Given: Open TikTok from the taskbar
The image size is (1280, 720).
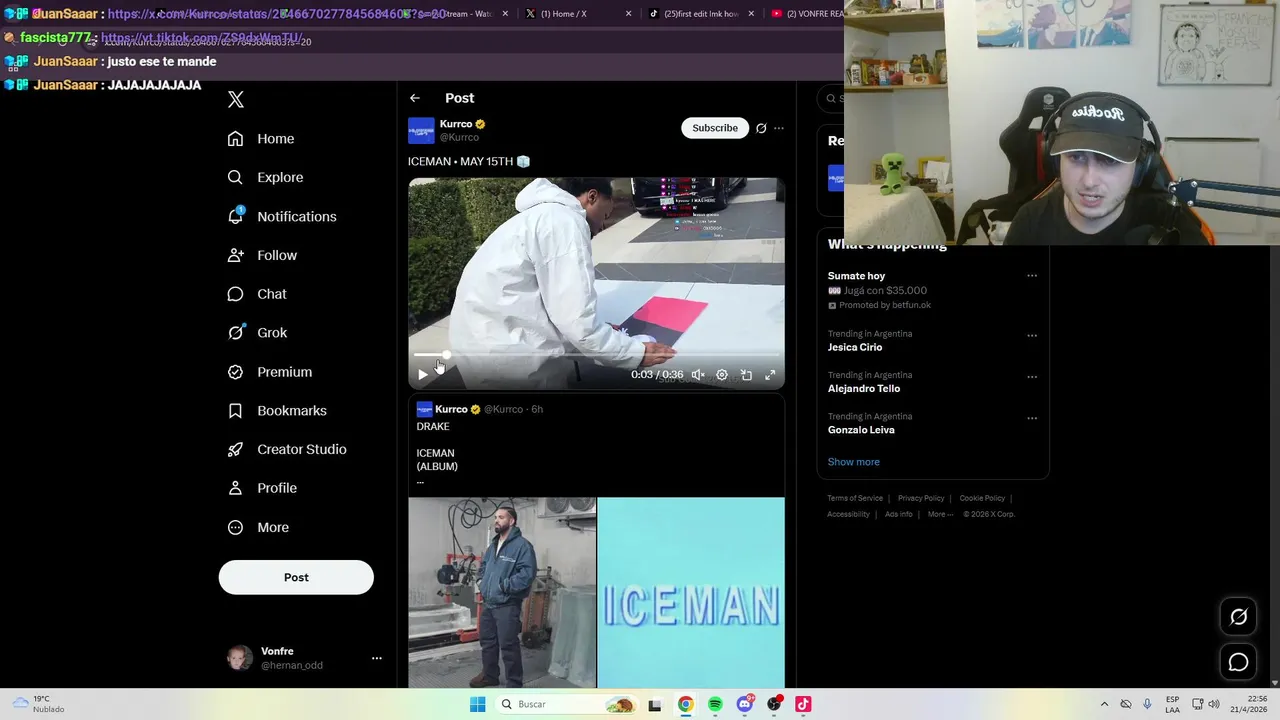Looking at the screenshot, I should (x=803, y=704).
